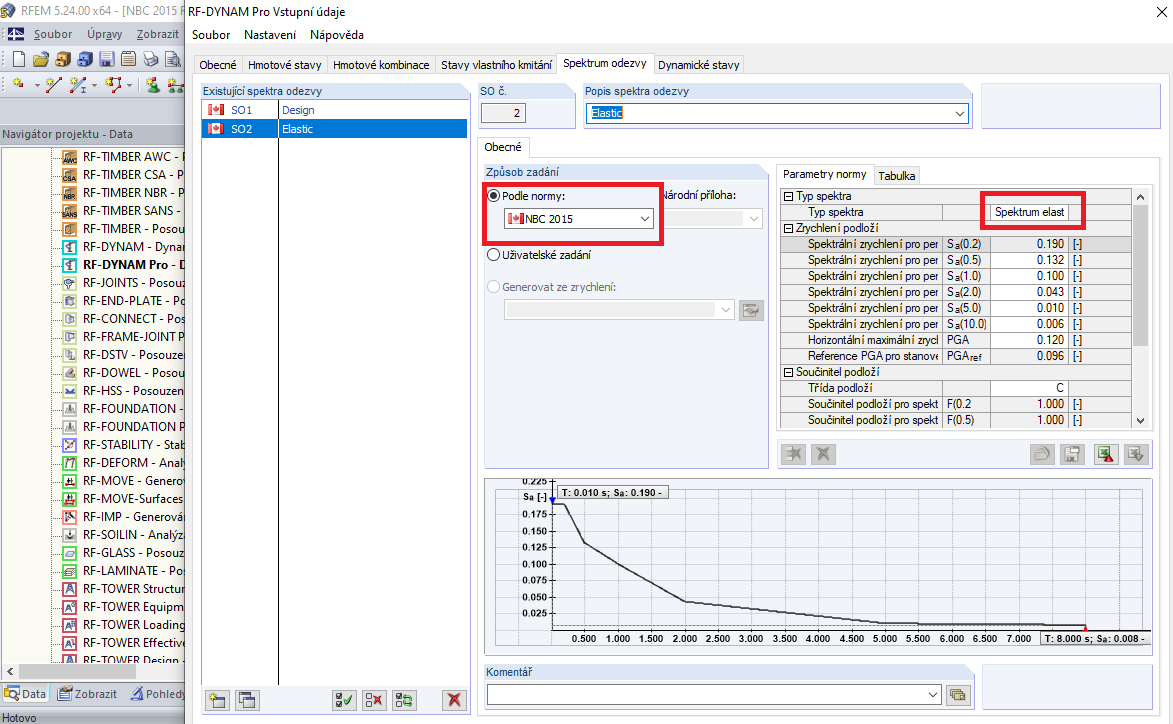Image resolution: width=1173 pixels, height=724 pixels.
Task: Click the PGA value 0.120 cell
Action: coord(1029,340)
